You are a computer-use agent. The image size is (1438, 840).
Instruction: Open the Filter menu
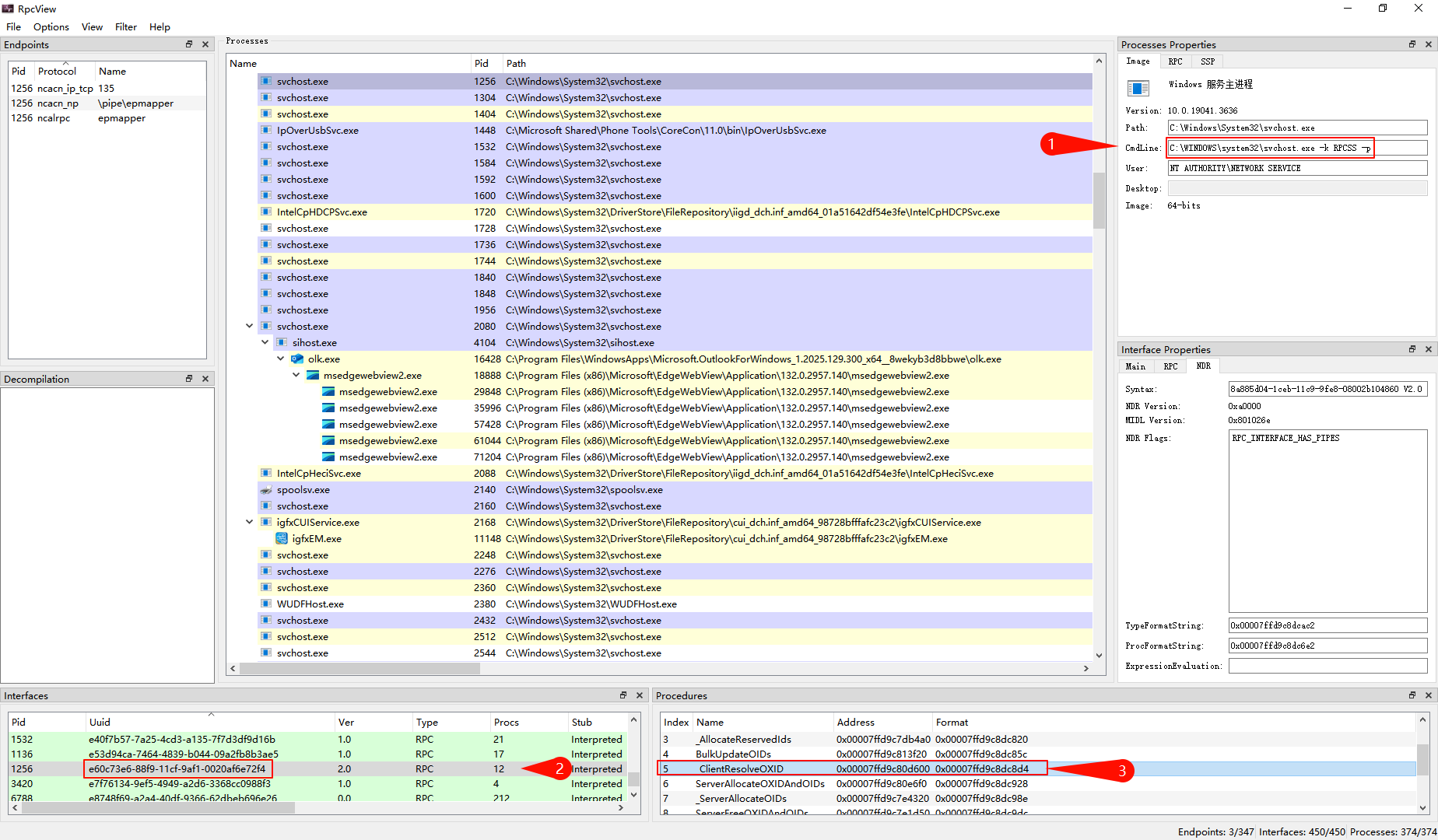point(125,26)
